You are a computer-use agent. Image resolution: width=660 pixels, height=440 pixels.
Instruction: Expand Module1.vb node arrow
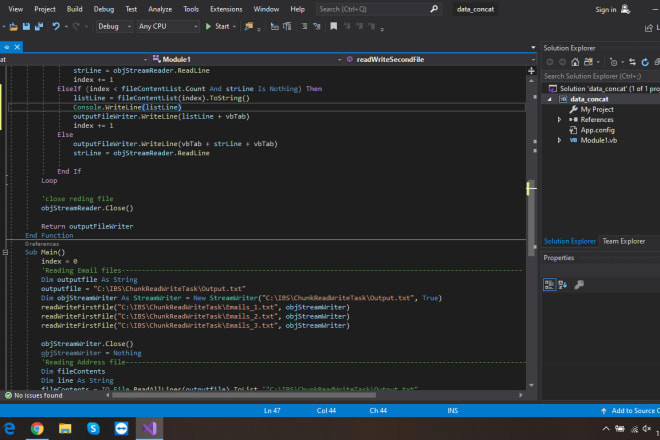click(559, 141)
